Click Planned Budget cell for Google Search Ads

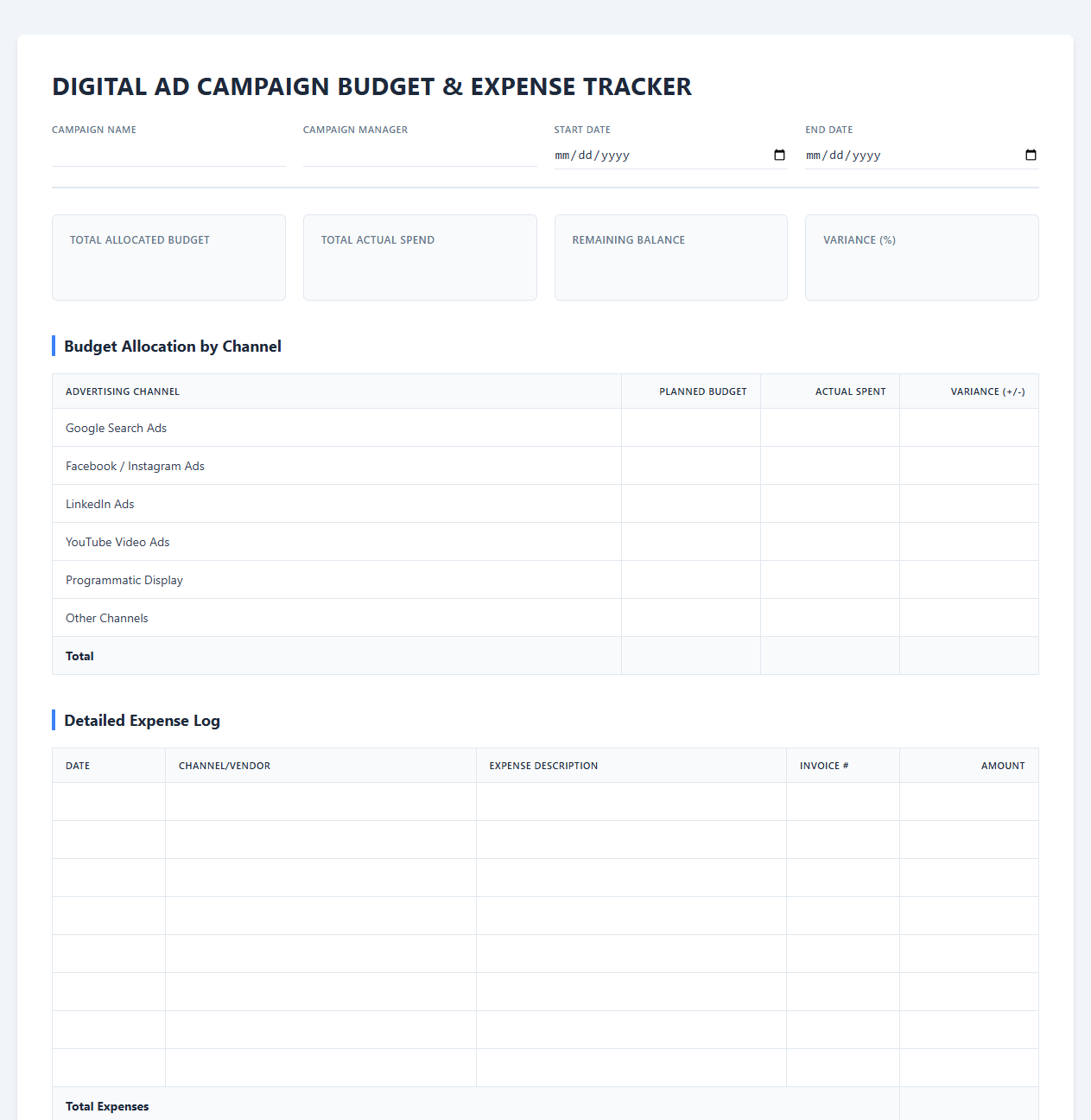pyautogui.click(x=691, y=428)
